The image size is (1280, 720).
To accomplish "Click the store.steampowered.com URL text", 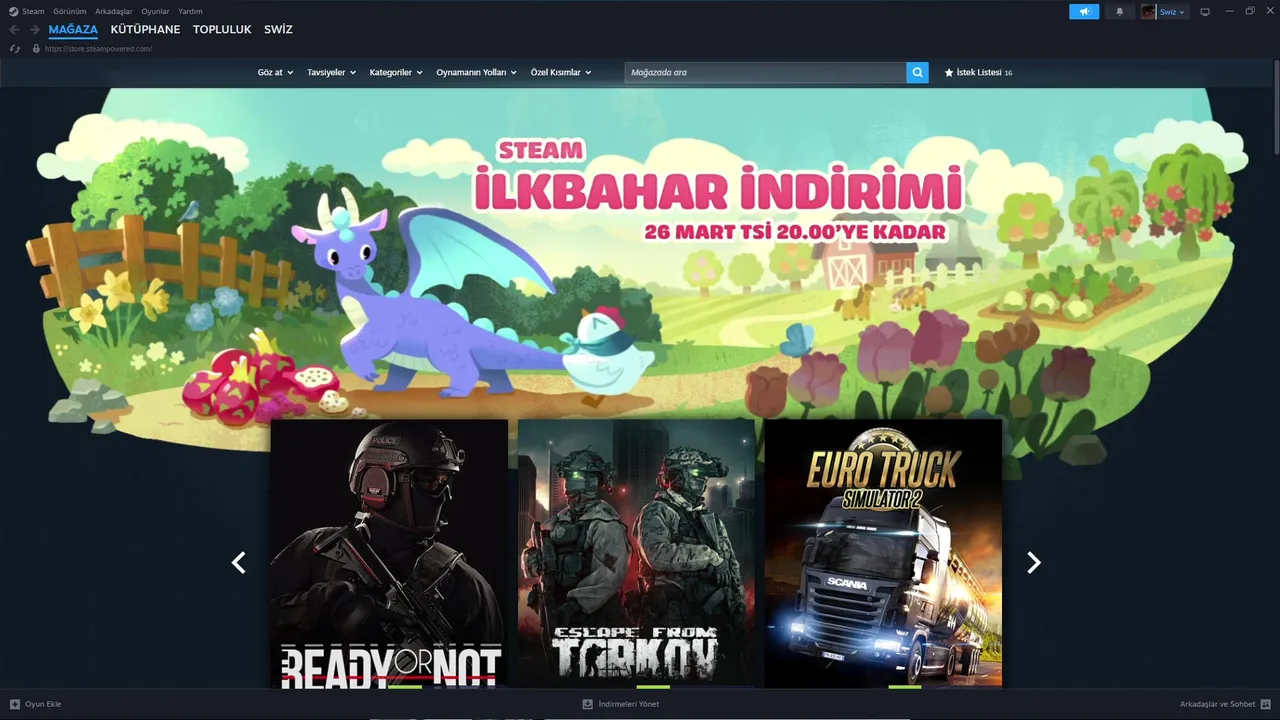I will tap(98, 48).
